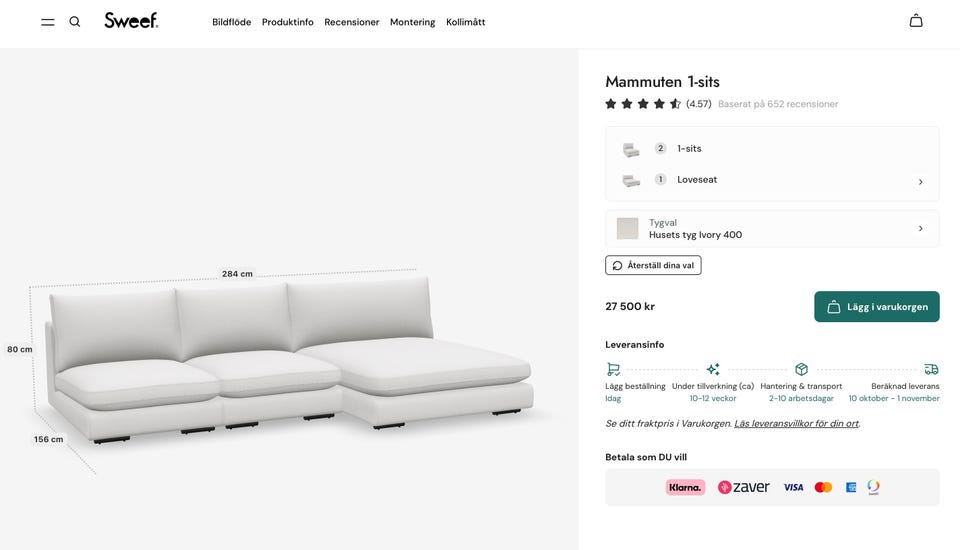Go to the Recensioner section
The height and width of the screenshot is (550, 960).
(x=352, y=22)
